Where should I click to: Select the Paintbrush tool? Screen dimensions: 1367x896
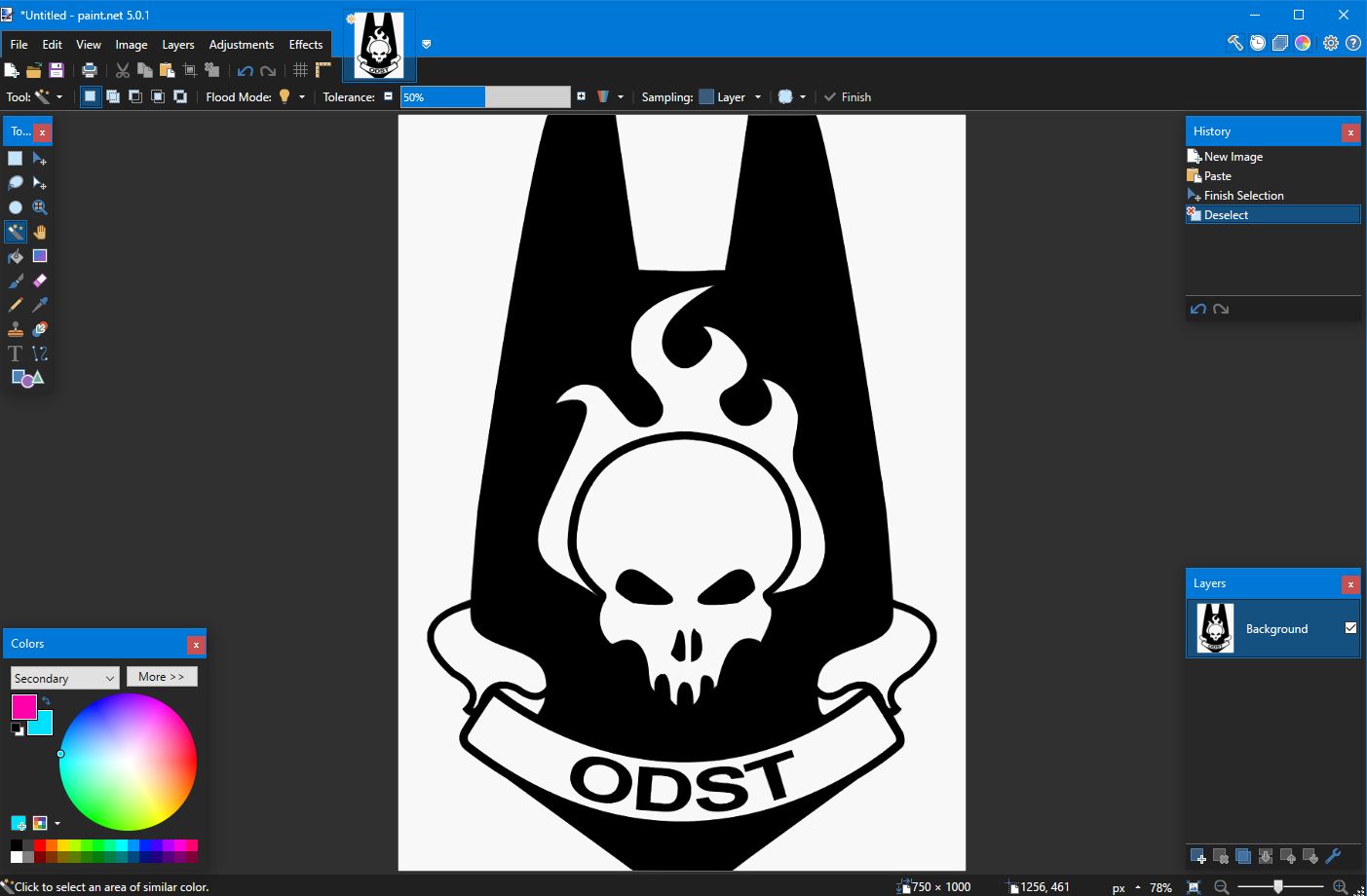[x=16, y=280]
